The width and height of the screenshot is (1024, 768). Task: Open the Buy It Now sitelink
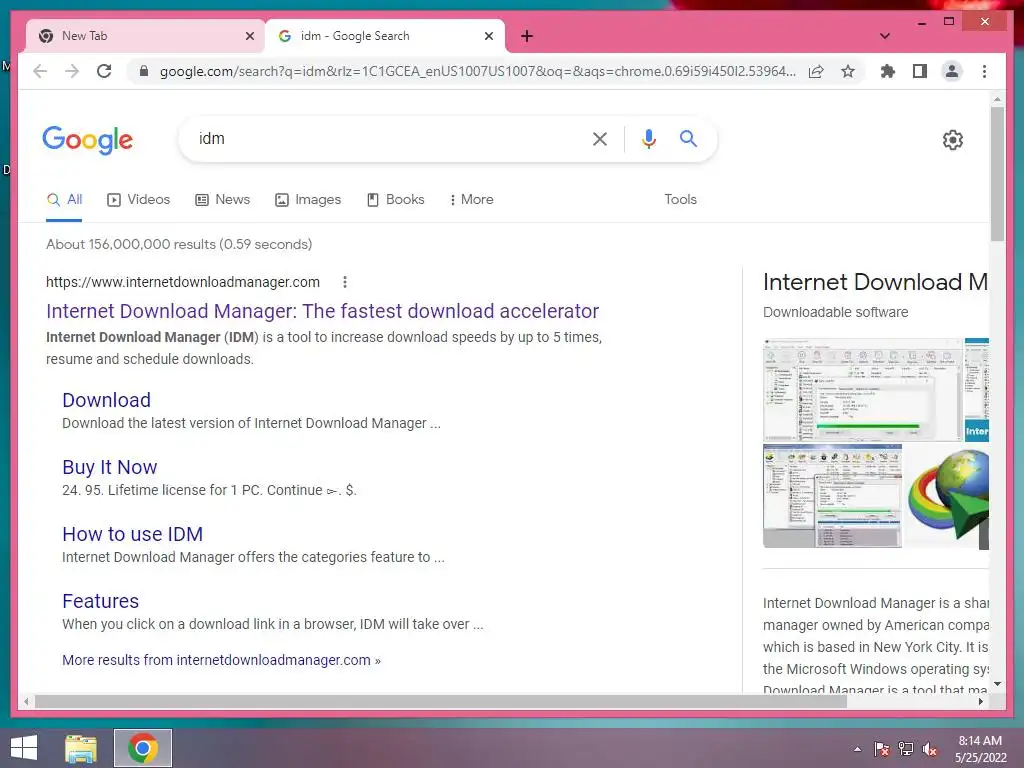[x=110, y=467]
